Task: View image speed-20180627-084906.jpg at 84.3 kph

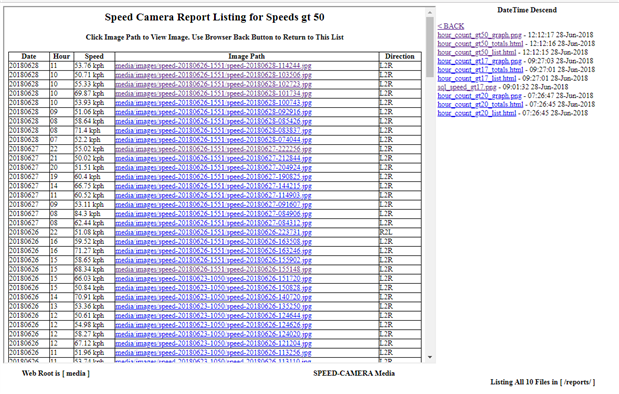Action: point(213,214)
